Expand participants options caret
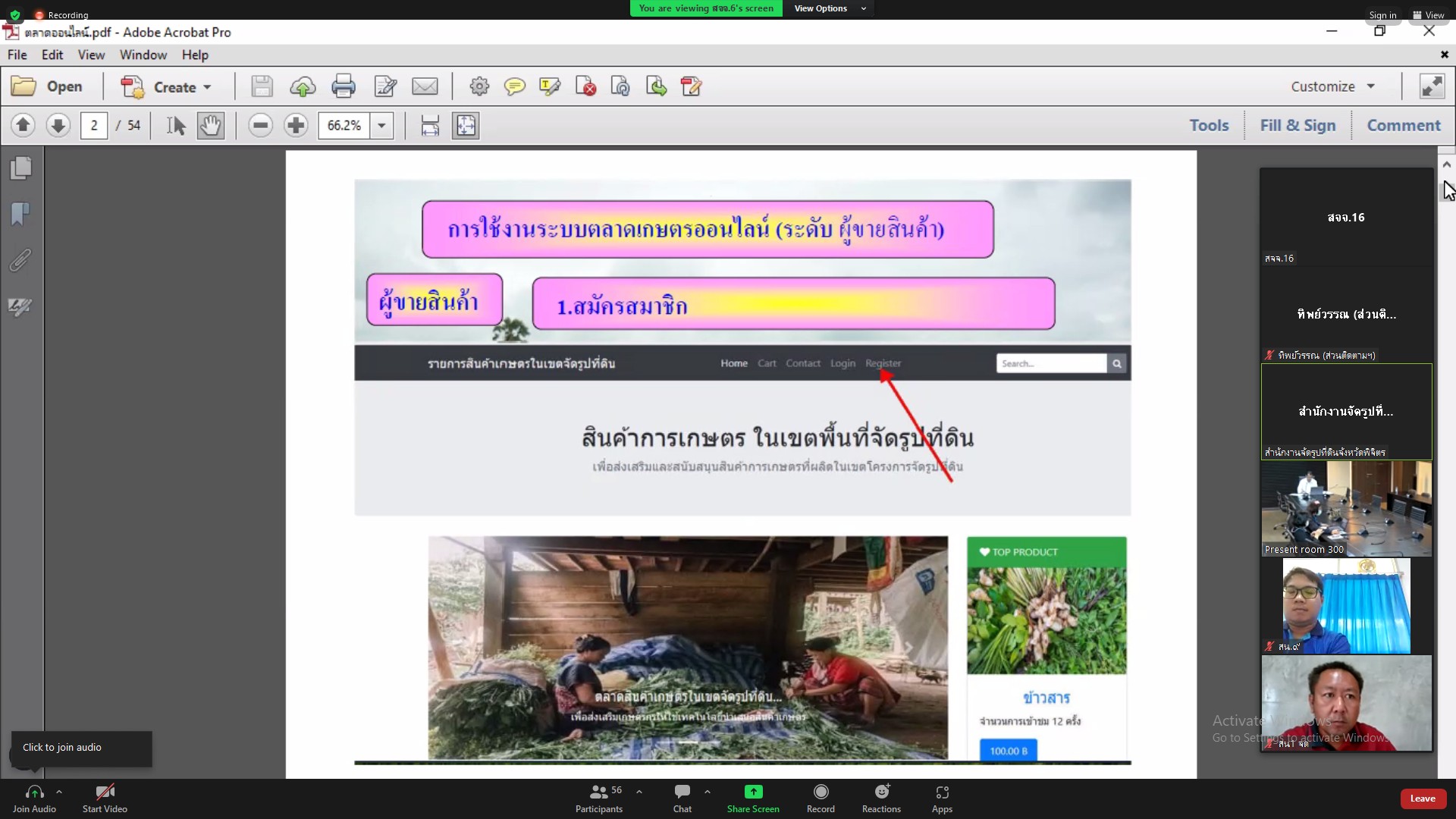This screenshot has height=819, width=1456. coord(639,791)
